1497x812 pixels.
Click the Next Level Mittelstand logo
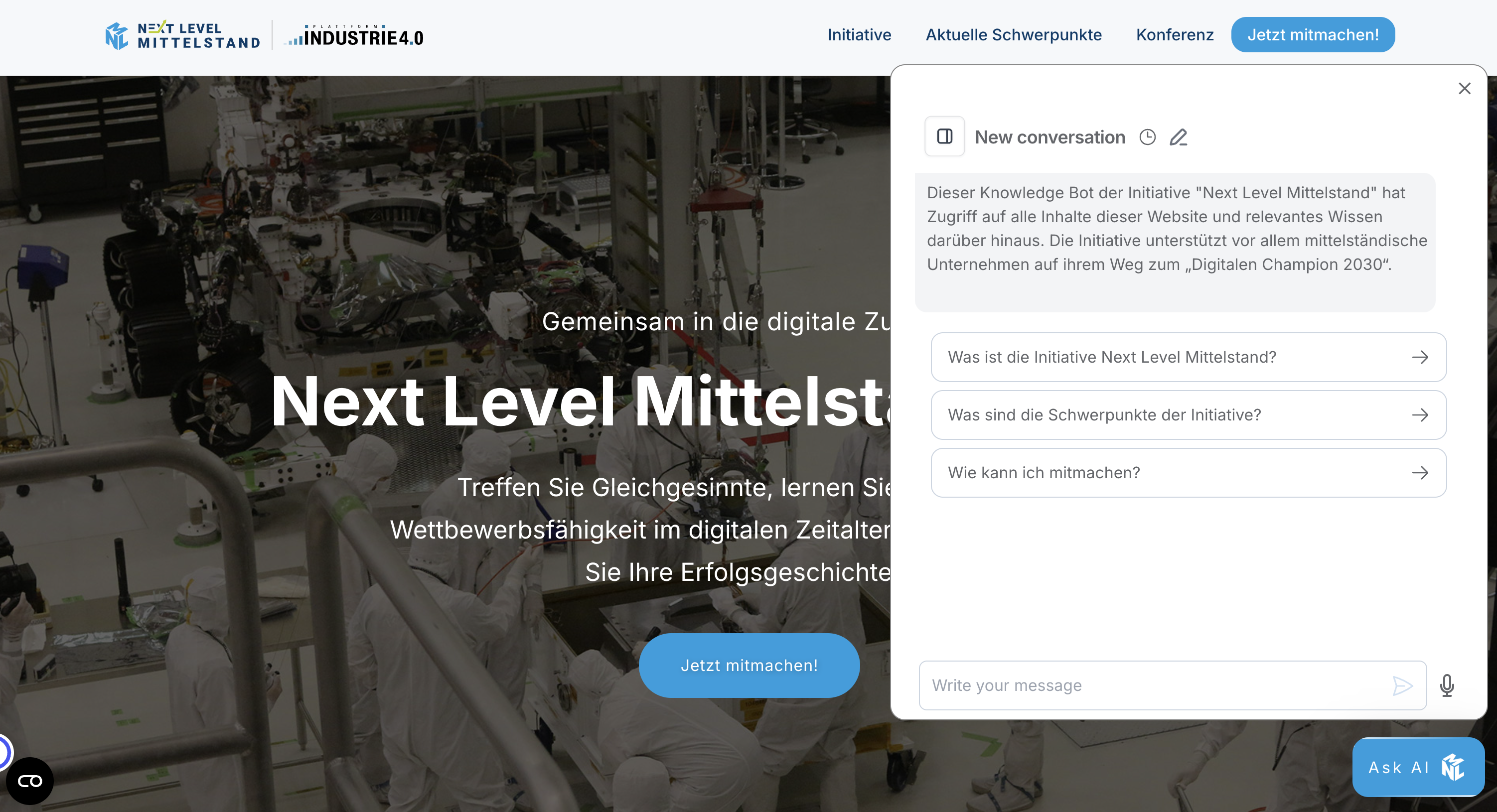[182, 35]
